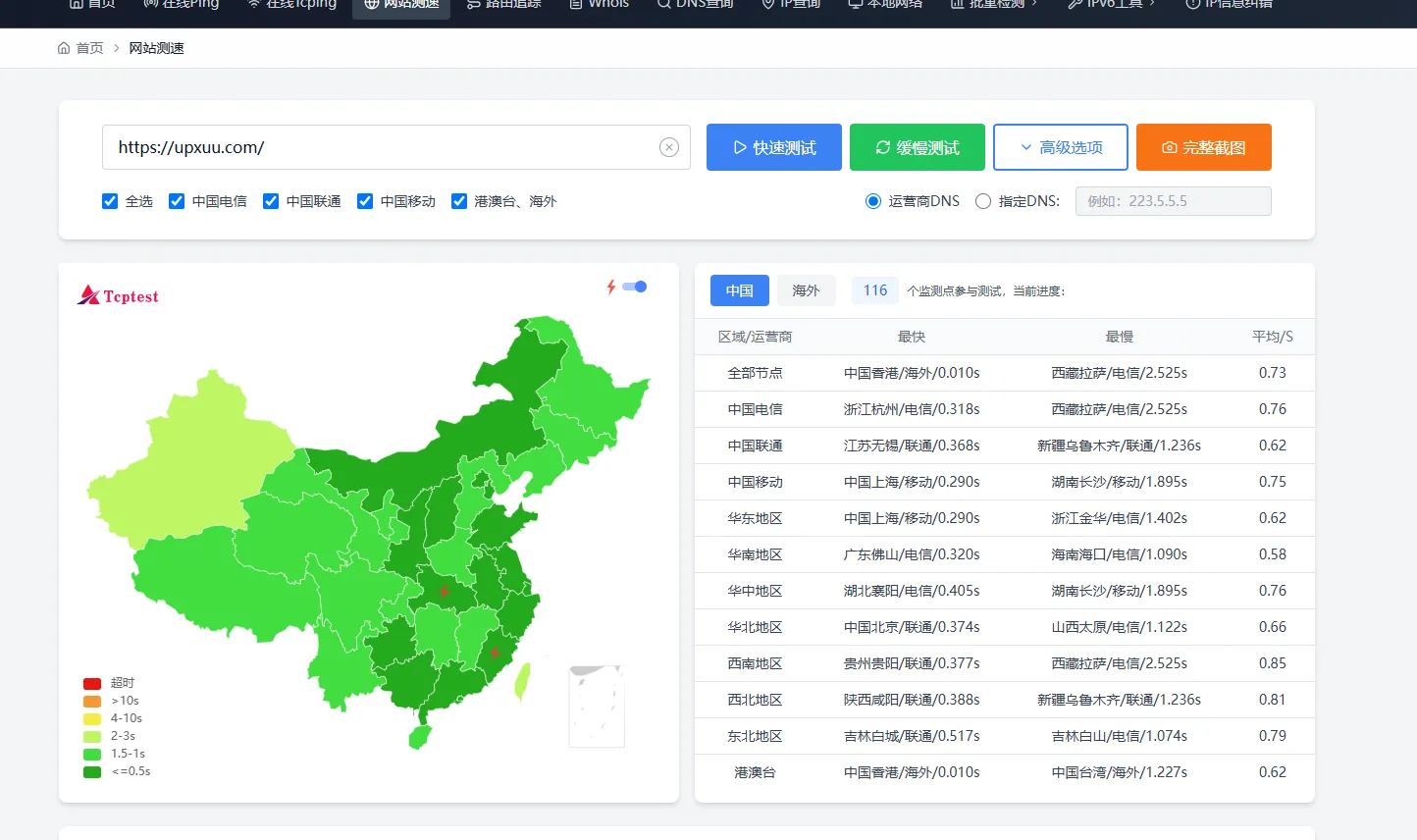The height and width of the screenshot is (840, 1417).
Task: Click the orange >10s legend swatch
Action: click(92, 701)
